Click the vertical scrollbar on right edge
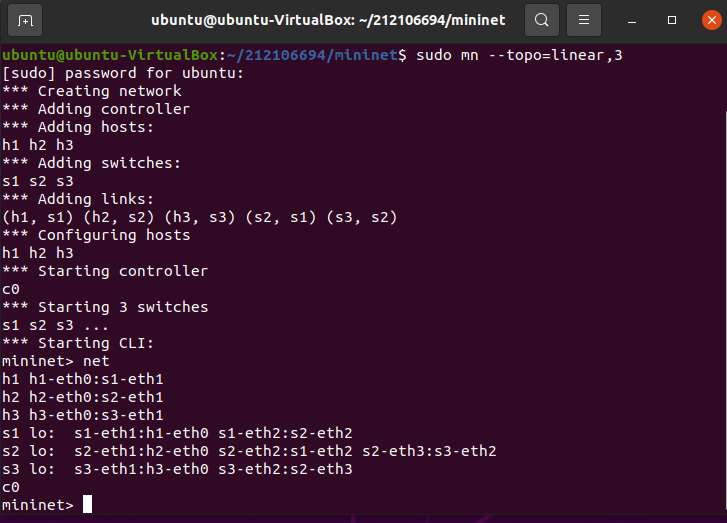727x523 pixels. (x=725, y=311)
